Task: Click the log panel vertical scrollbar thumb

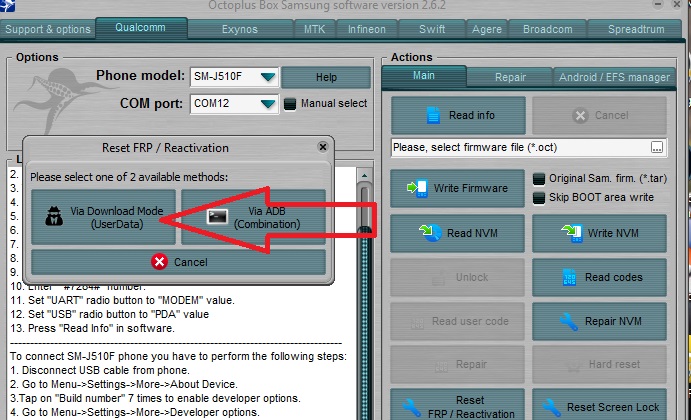Action: click(364, 206)
